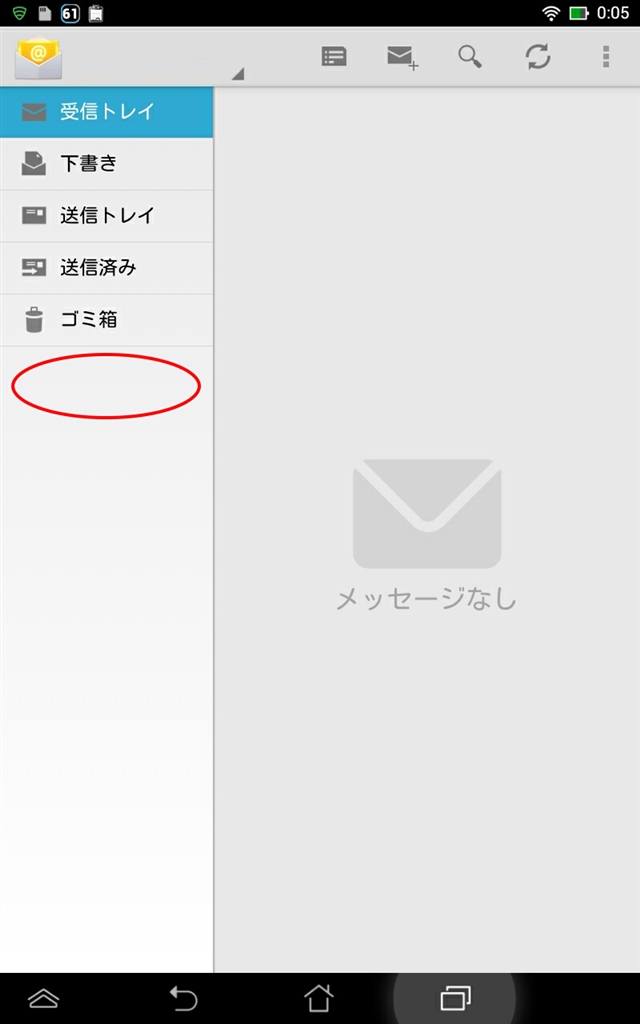
Task: Open the search magnifier icon
Action: pos(470,57)
